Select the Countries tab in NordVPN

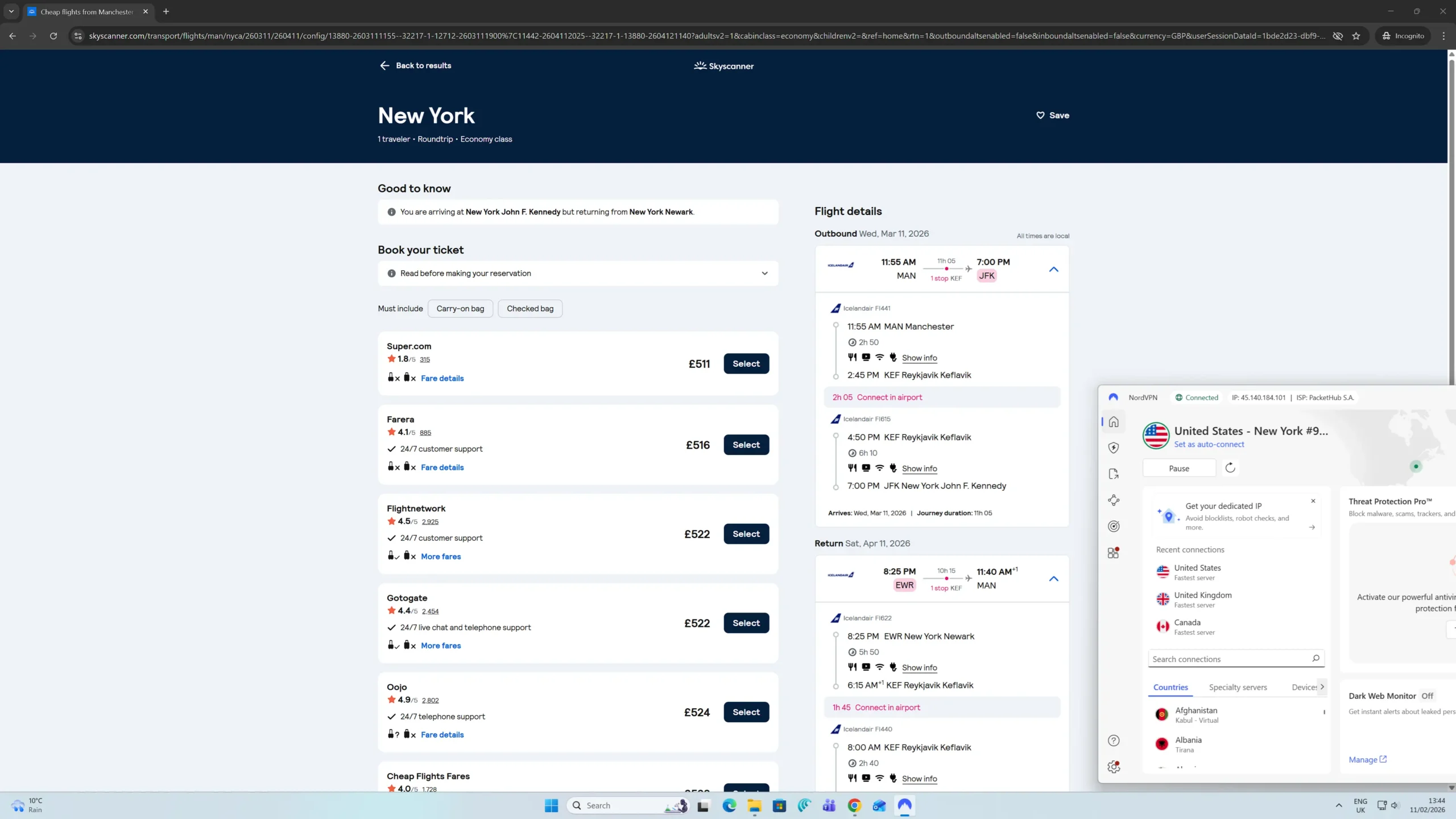tap(1170, 688)
